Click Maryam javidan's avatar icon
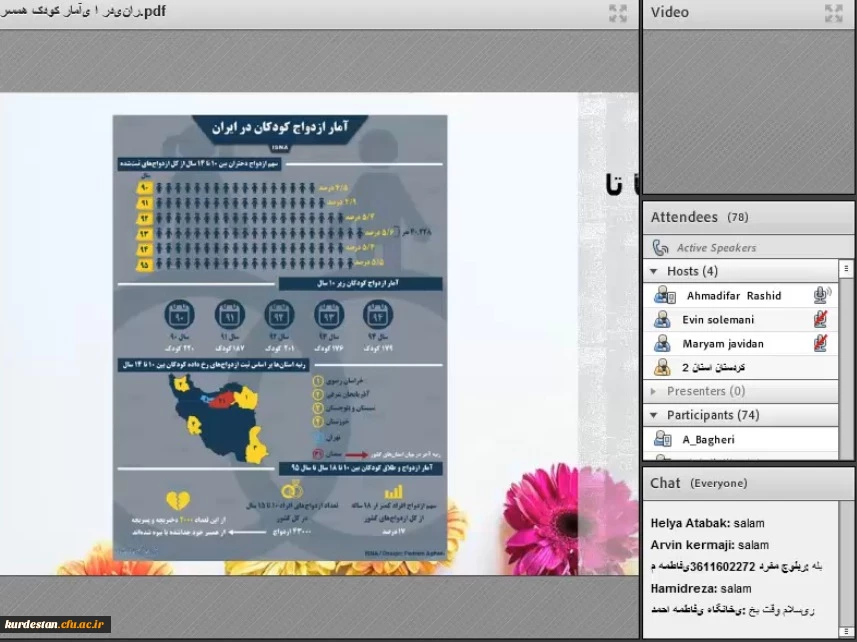Viewport: 857px width, 642px height. click(662, 344)
